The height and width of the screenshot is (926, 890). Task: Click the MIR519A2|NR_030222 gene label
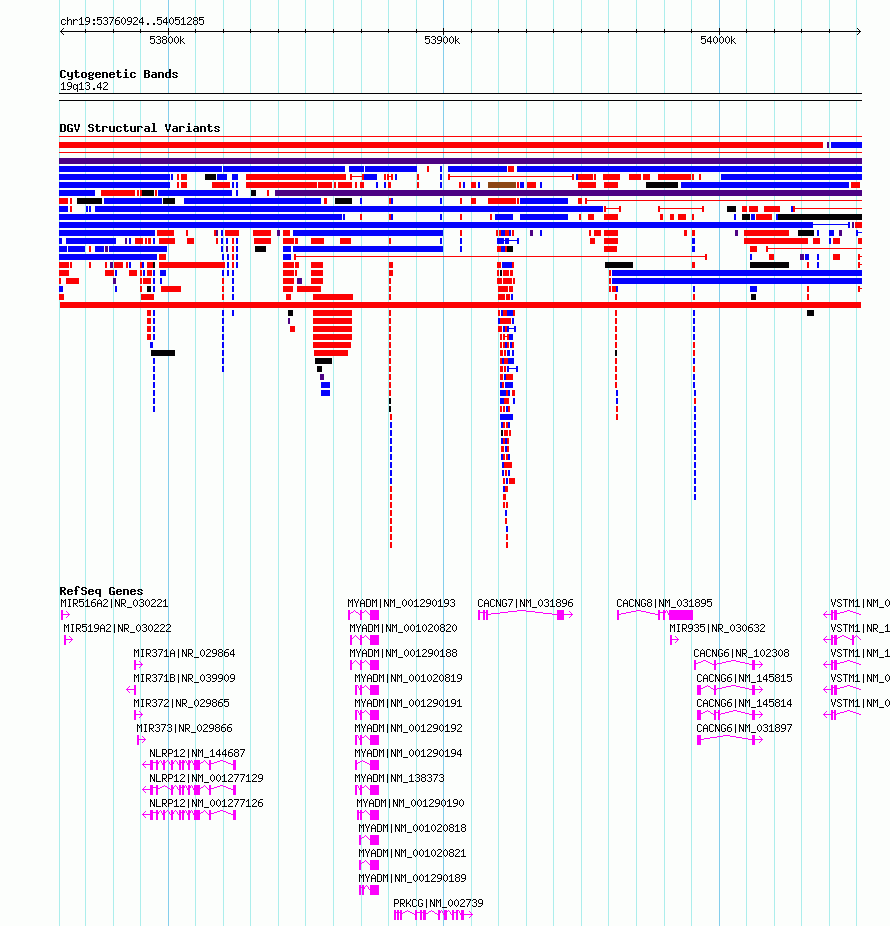(117, 628)
